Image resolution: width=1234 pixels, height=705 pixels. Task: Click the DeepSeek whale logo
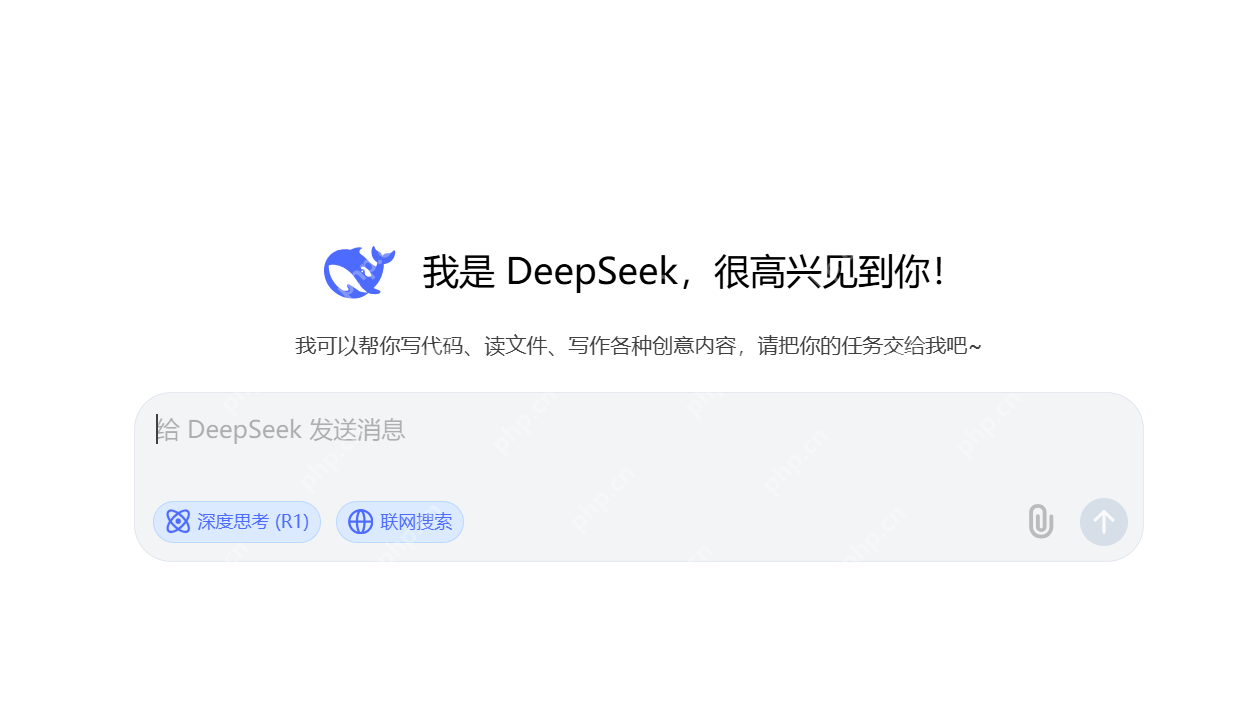coord(359,271)
